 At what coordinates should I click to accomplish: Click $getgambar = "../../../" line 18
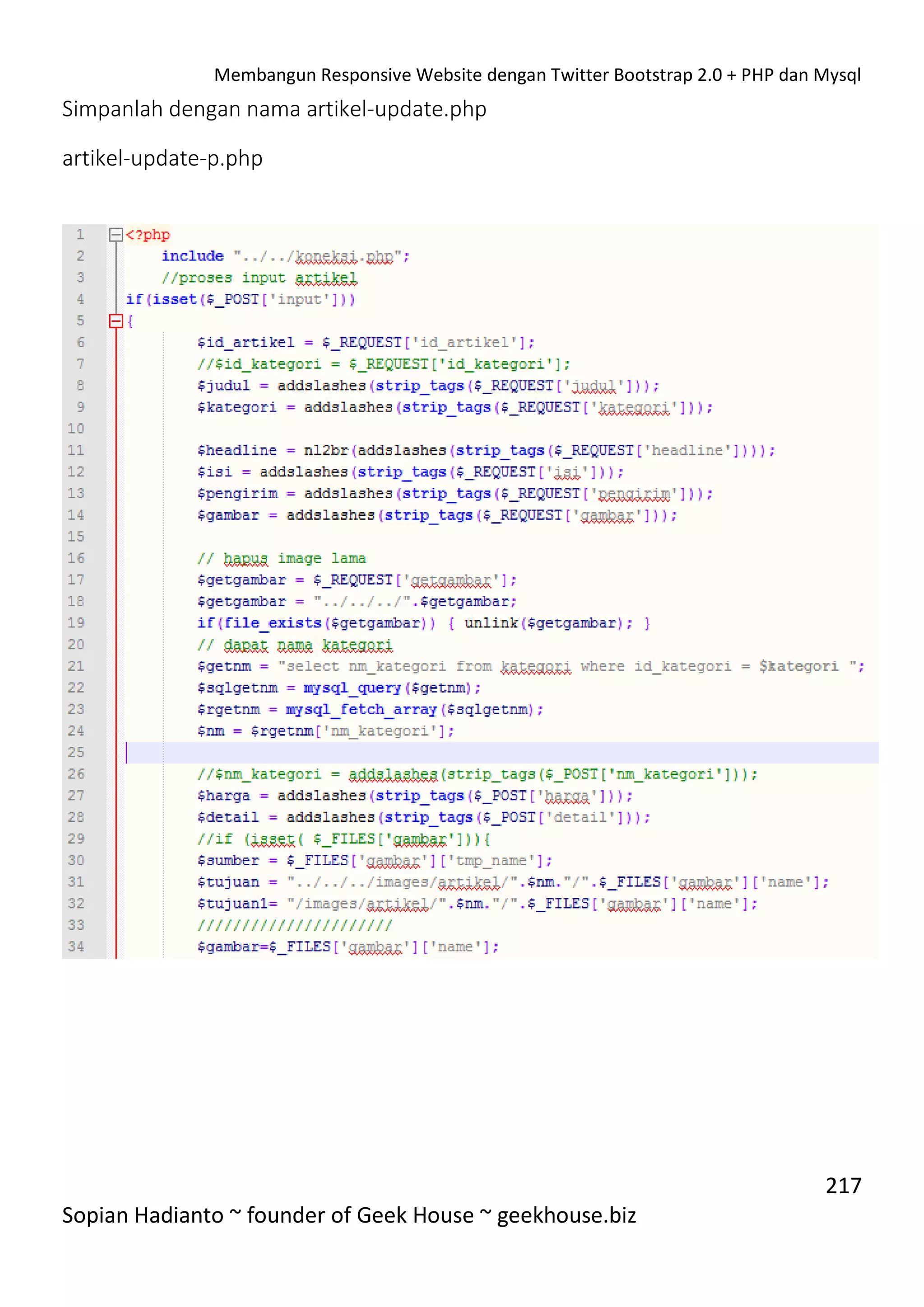[357, 602]
